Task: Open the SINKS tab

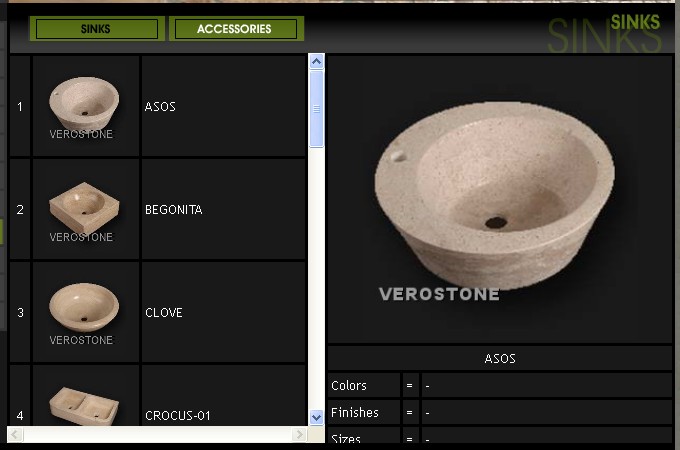Action: tap(97, 29)
